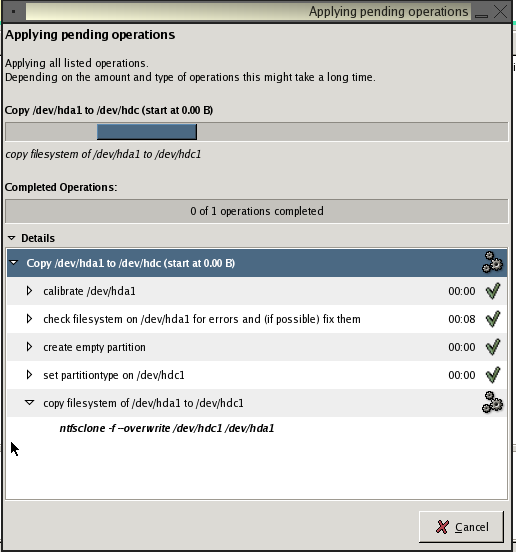Expand the check filesystem on /dev/hda1 step
Screen dimensions: 516x552
pos(29,319)
